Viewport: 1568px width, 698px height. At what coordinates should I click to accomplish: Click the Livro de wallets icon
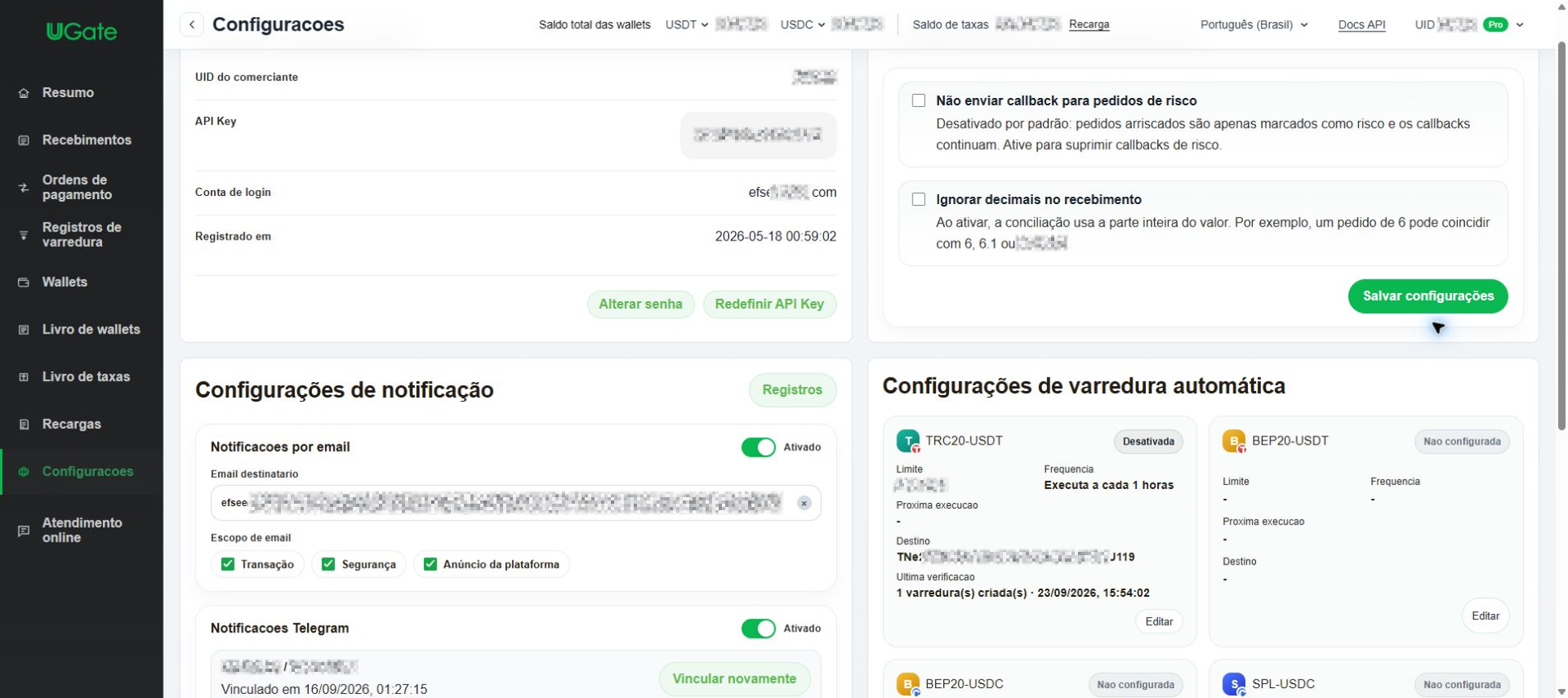pyautogui.click(x=24, y=330)
